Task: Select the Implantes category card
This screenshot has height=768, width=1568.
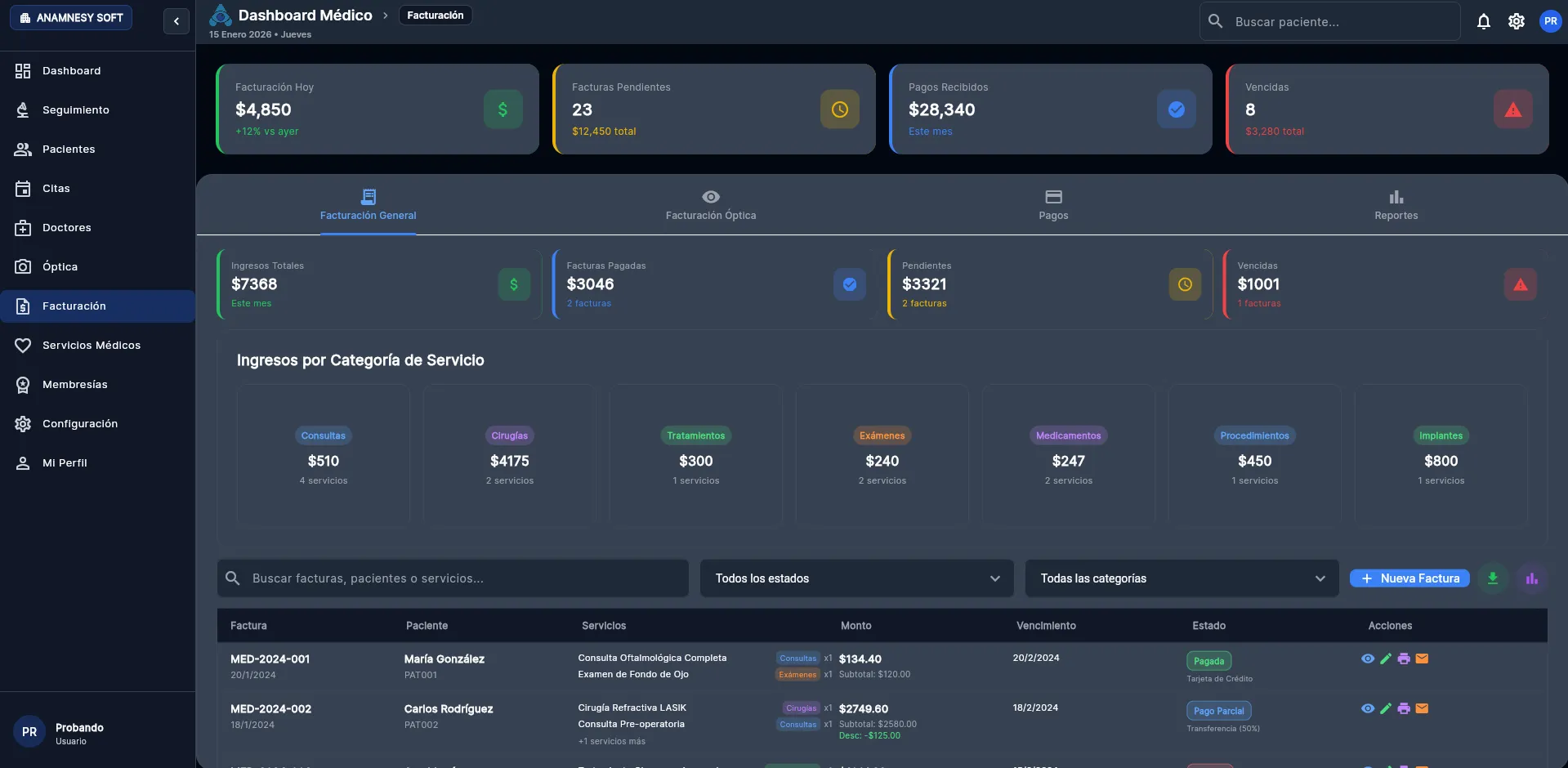Action: pos(1441,455)
